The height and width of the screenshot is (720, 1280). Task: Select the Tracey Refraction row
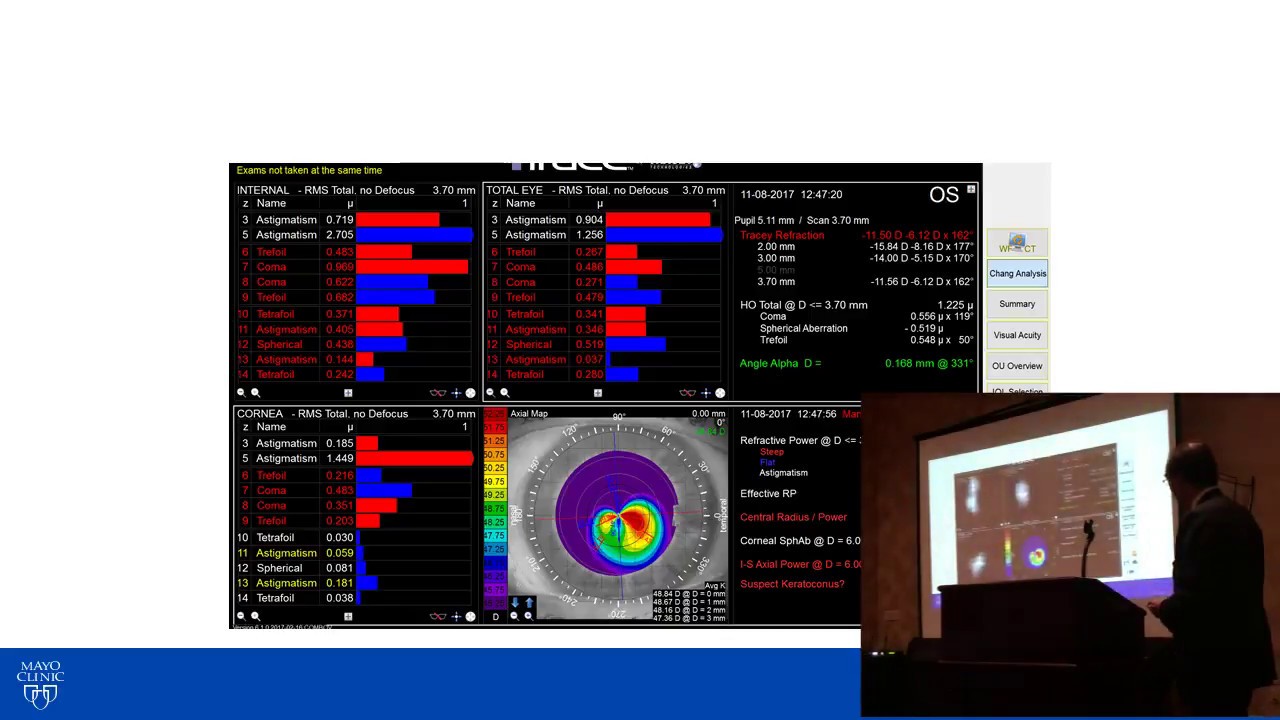(x=856, y=235)
